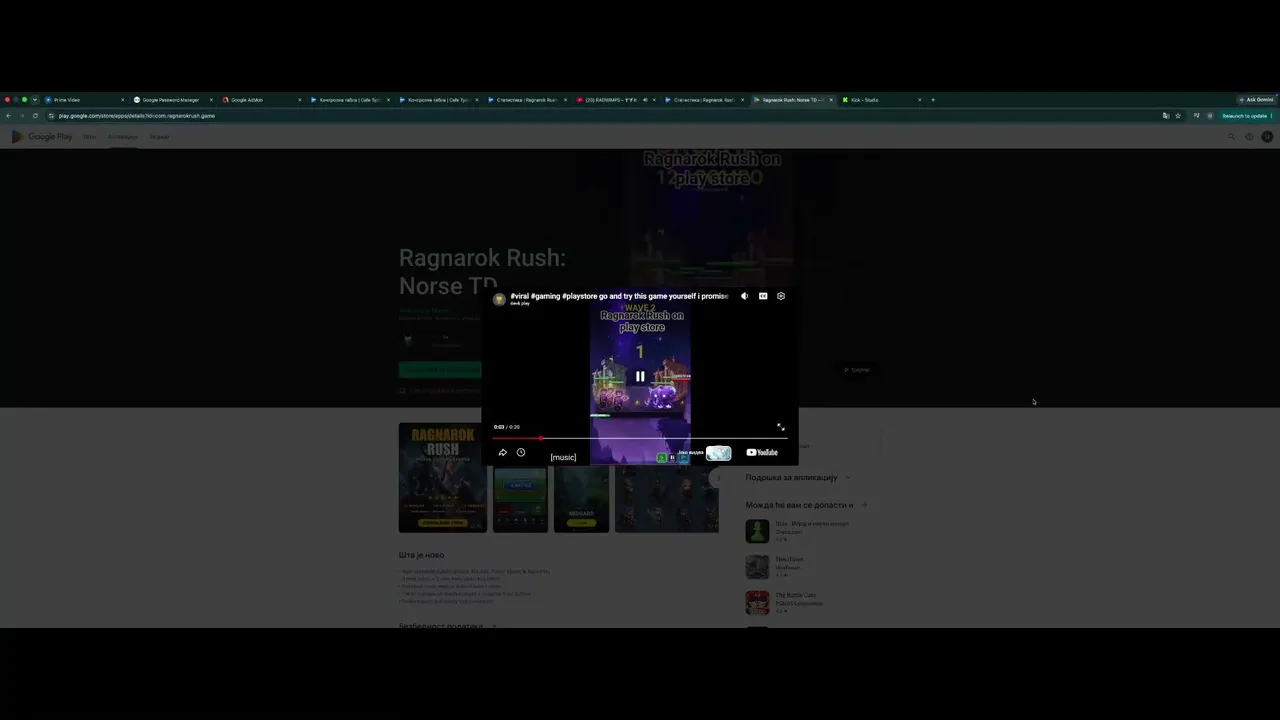Open the video title link #viral #gaming
1280x720 pixels.
[619, 296]
